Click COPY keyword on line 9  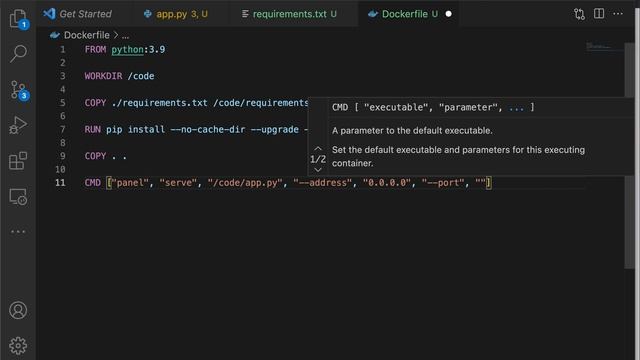pos(95,156)
